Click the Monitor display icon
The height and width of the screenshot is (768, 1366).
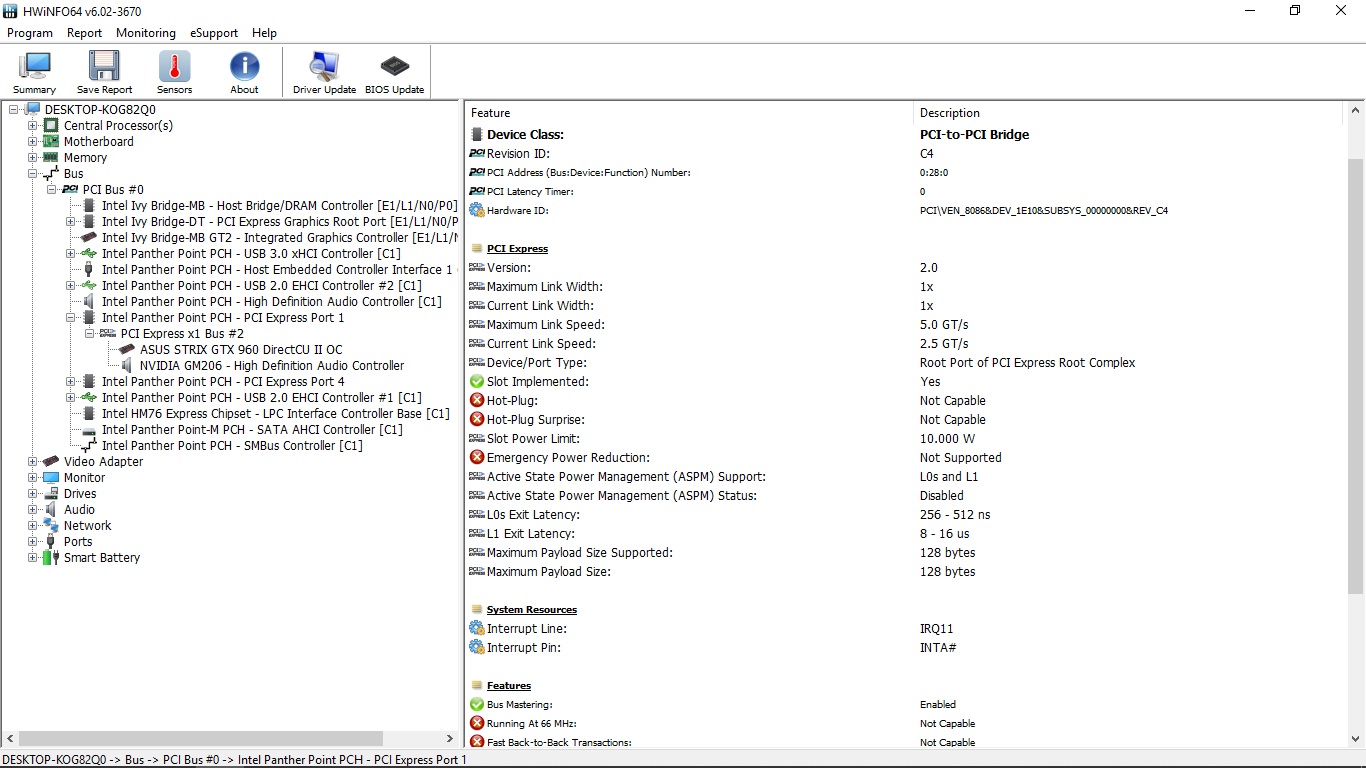pyautogui.click(x=51, y=478)
